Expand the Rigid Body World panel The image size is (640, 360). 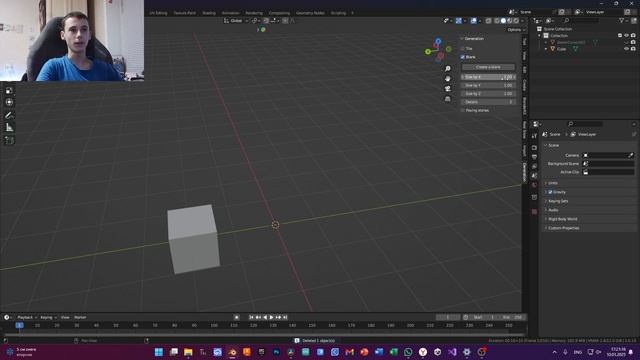562,219
